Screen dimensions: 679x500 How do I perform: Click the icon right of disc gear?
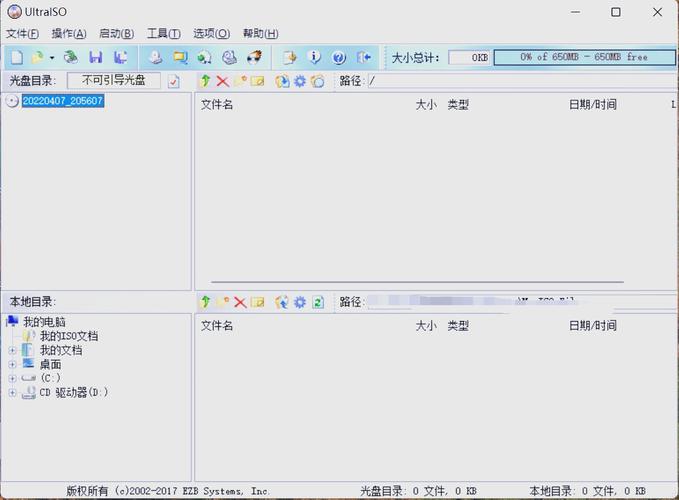[x=317, y=81]
